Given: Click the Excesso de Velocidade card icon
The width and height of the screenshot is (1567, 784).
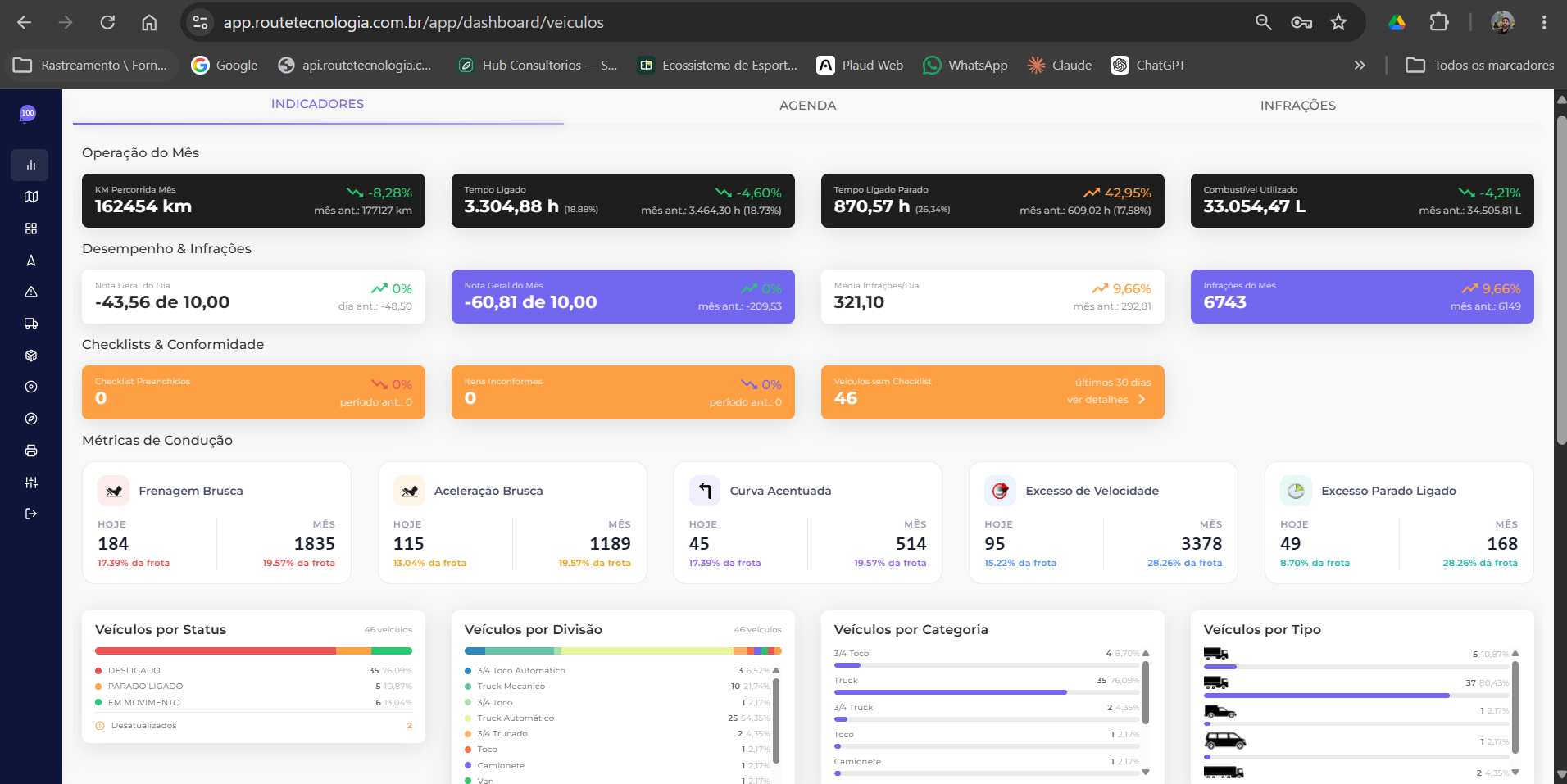Looking at the screenshot, I should 1000,491.
